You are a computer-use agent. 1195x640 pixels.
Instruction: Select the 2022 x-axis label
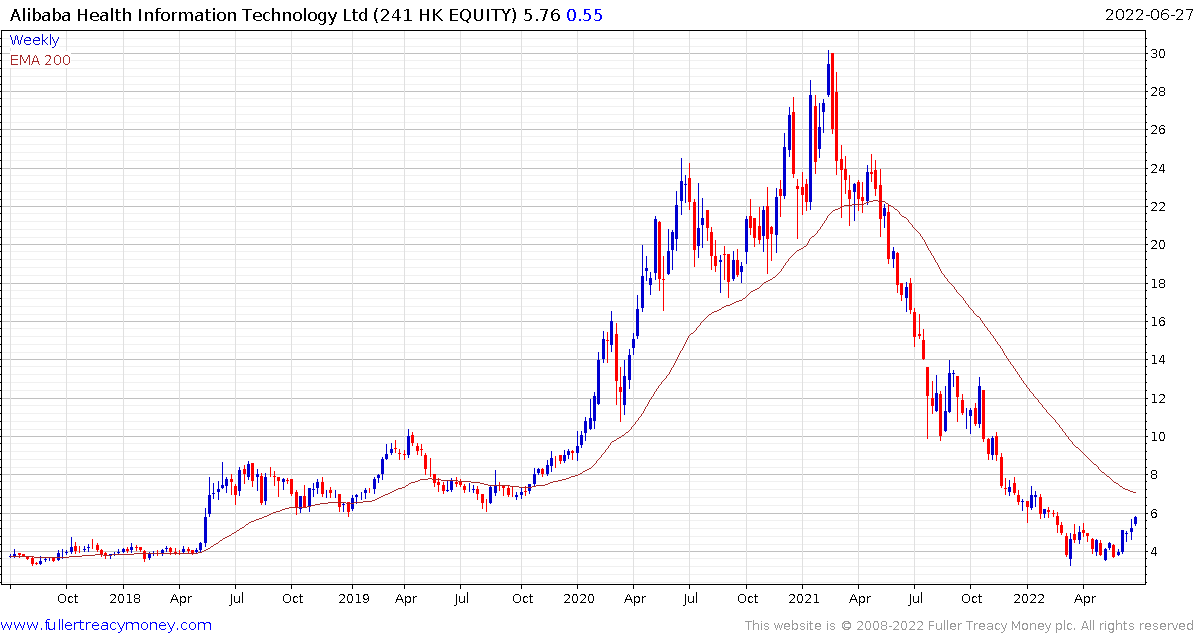[1030, 598]
